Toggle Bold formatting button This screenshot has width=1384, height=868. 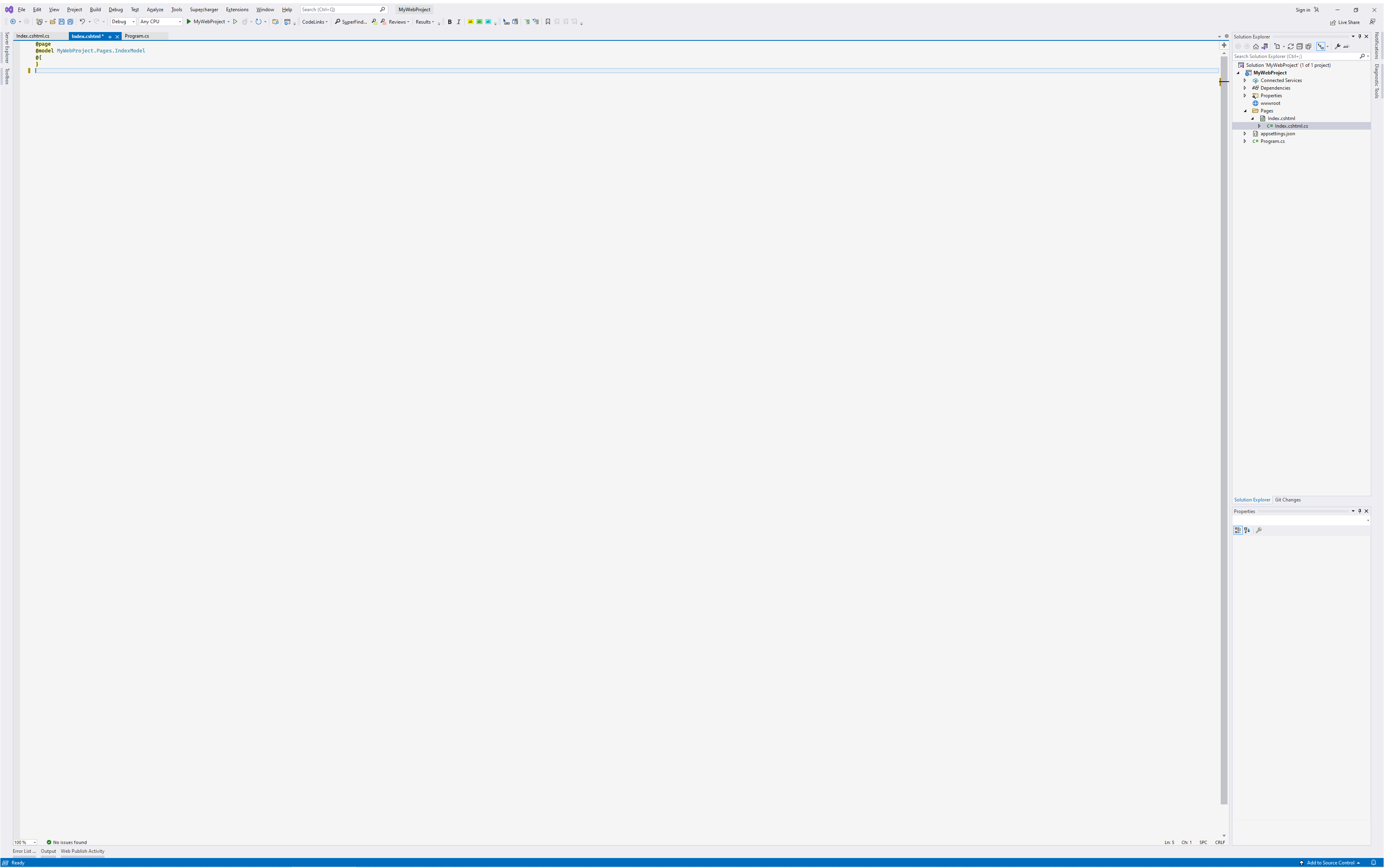449,22
